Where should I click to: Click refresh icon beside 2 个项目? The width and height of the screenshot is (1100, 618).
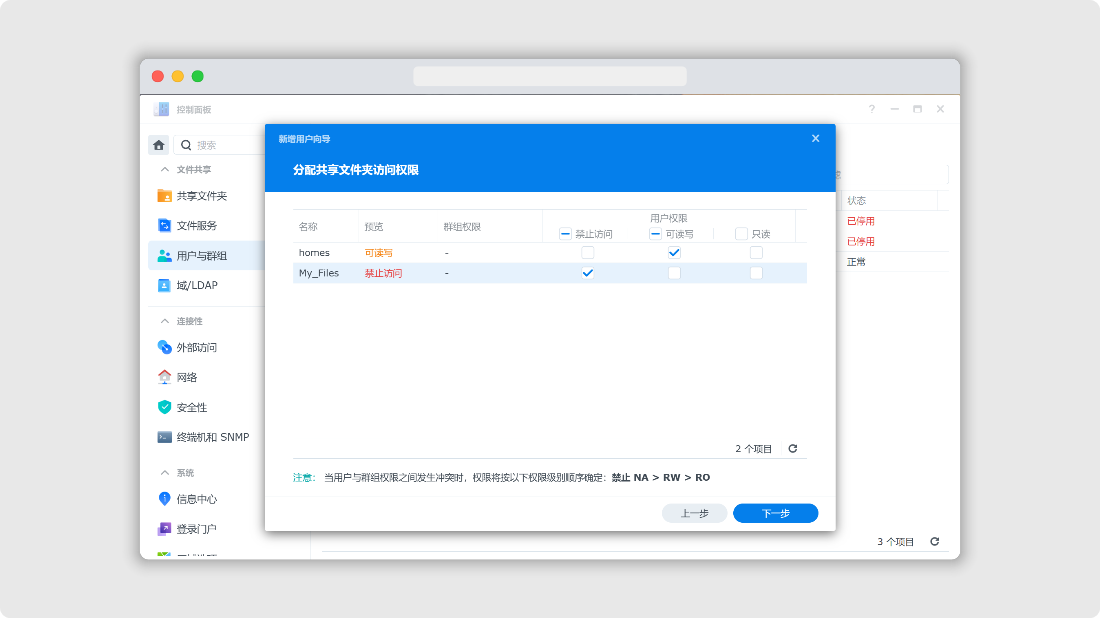pyautogui.click(x=793, y=449)
